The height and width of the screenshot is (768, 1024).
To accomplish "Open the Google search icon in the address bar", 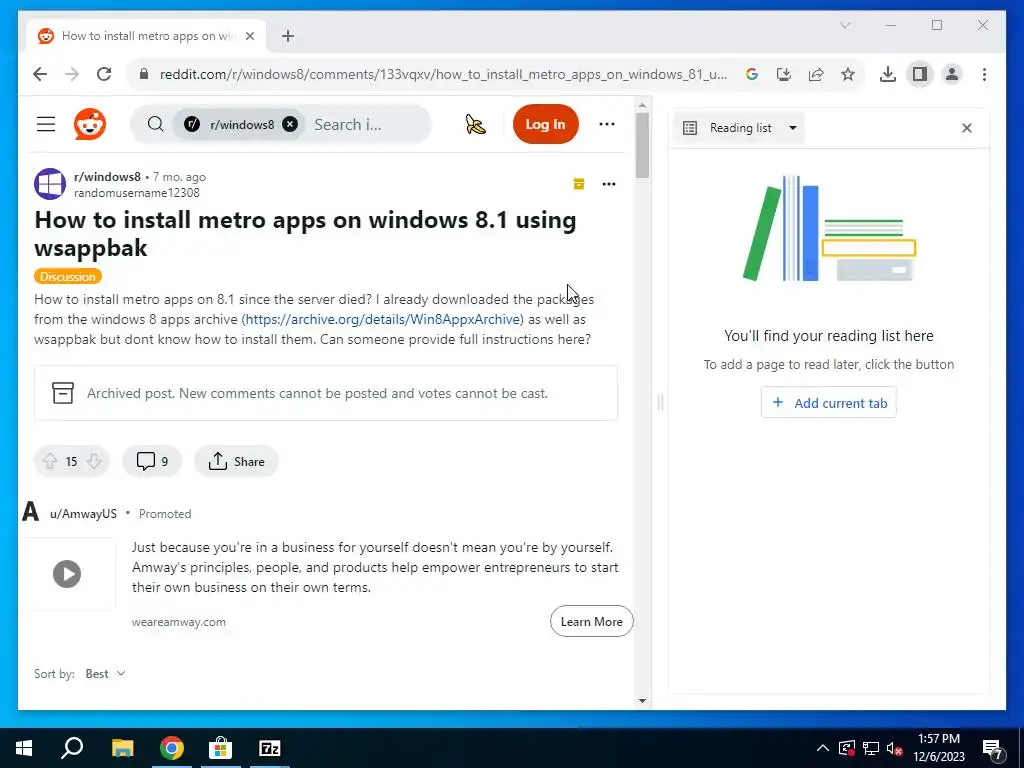I will (x=752, y=74).
